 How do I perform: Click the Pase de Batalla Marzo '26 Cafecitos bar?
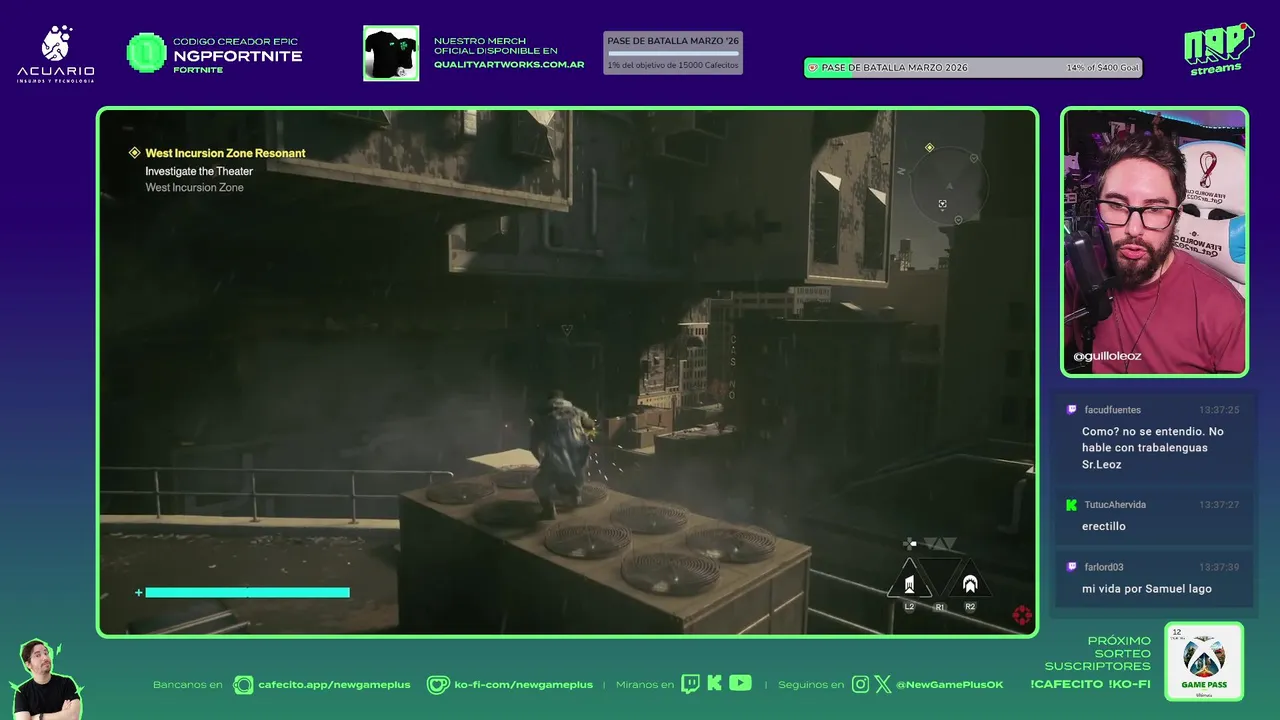tap(673, 53)
